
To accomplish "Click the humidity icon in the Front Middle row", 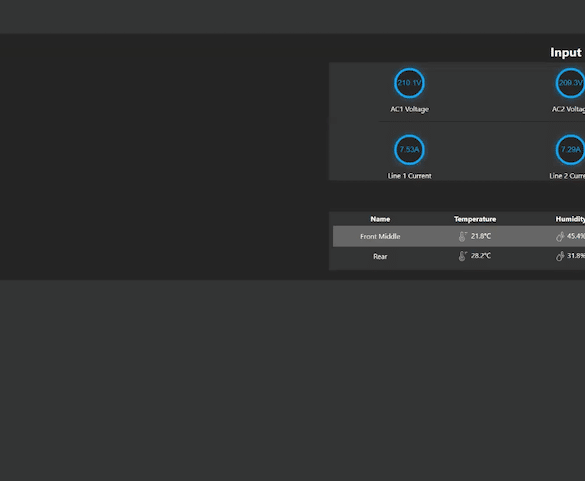I will (x=560, y=236).
